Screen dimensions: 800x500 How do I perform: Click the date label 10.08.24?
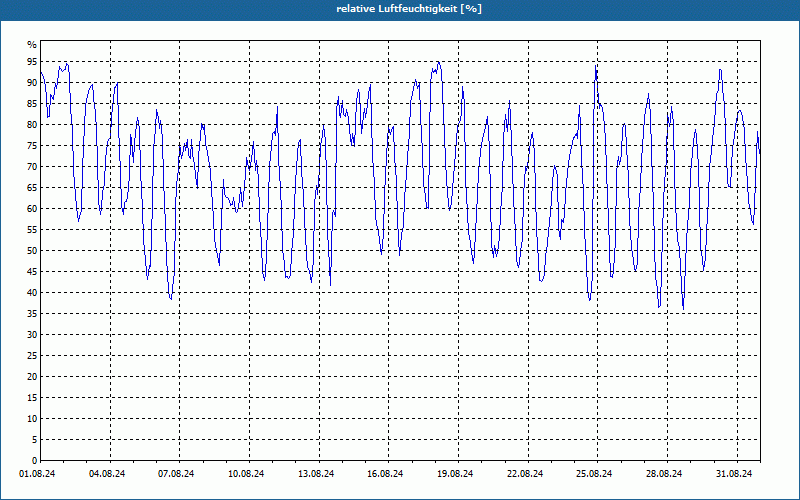[246, 474]
